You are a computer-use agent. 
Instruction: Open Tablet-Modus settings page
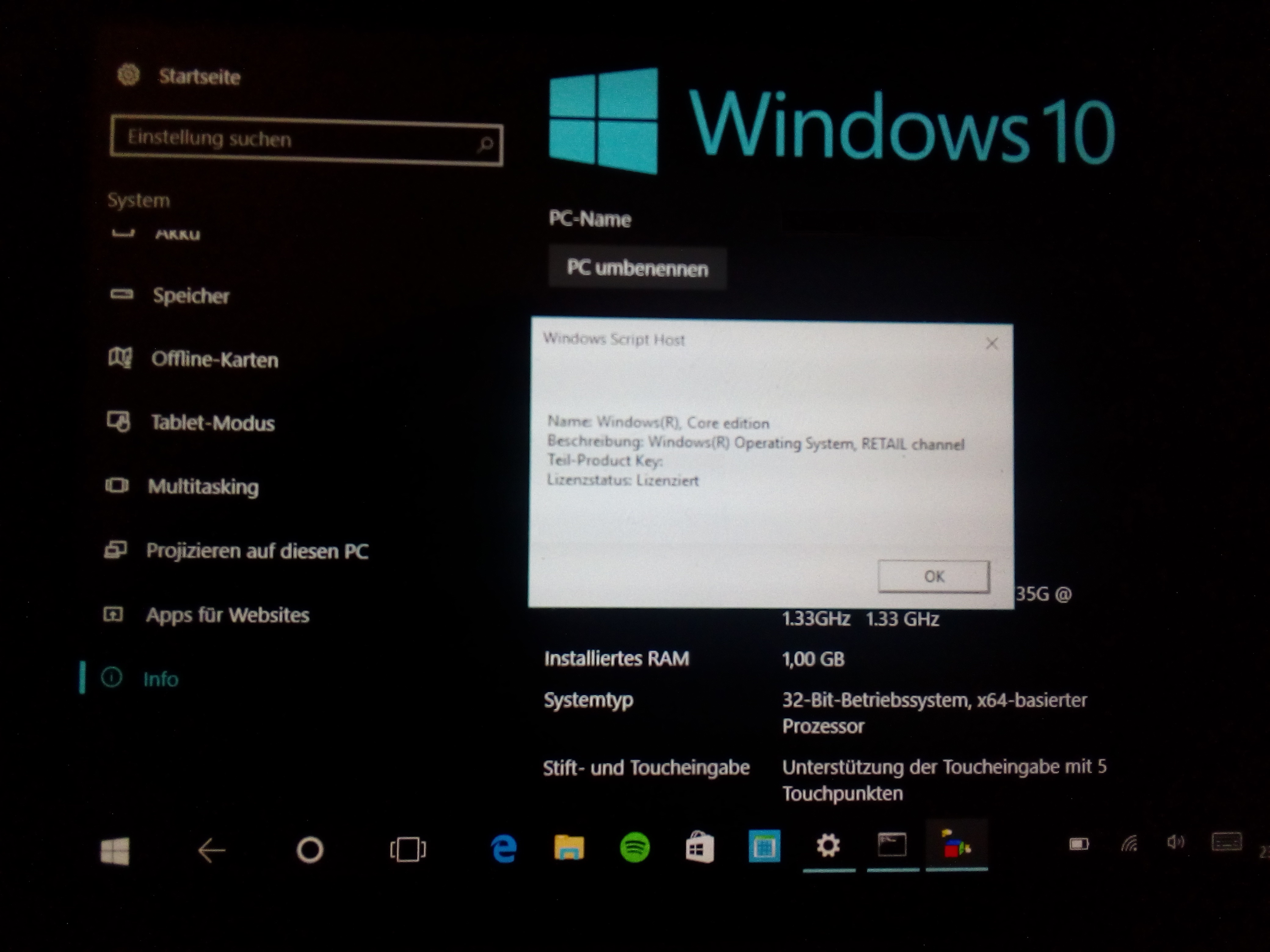pyautogui.click(x=212, y=423)
